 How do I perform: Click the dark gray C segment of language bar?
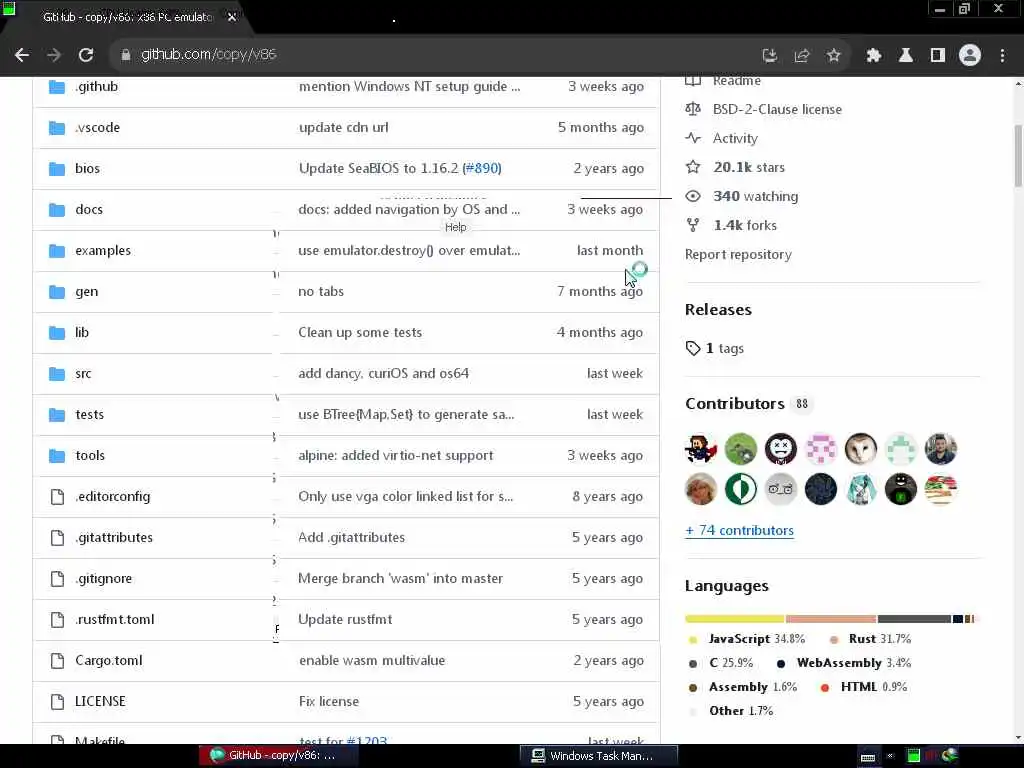point(914,618)
